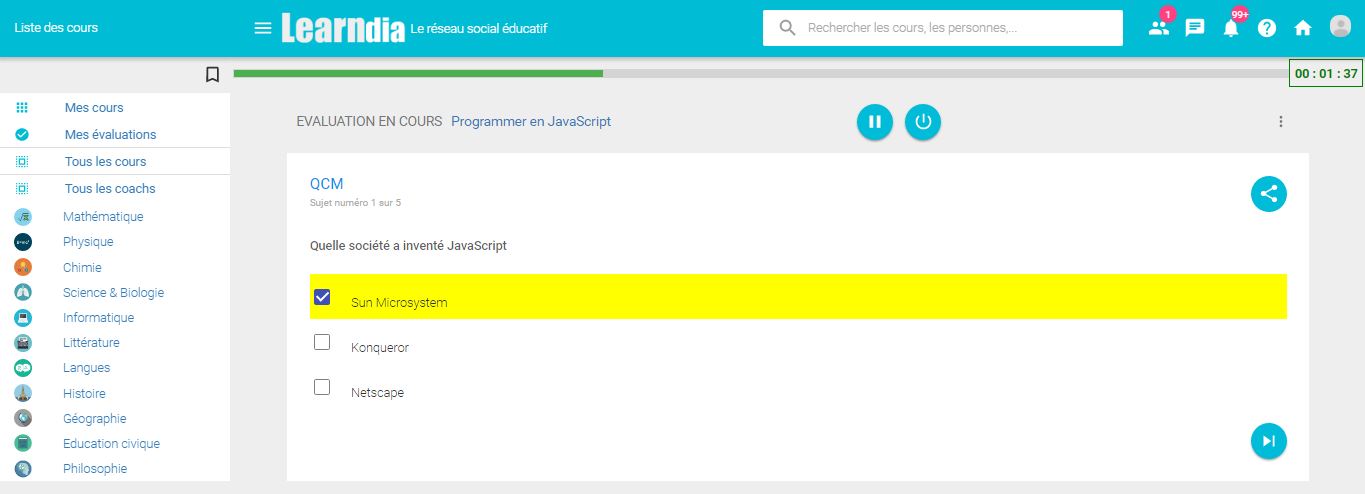Open the messages chat icon
Screen dimensions: 1365x494
1195,28
